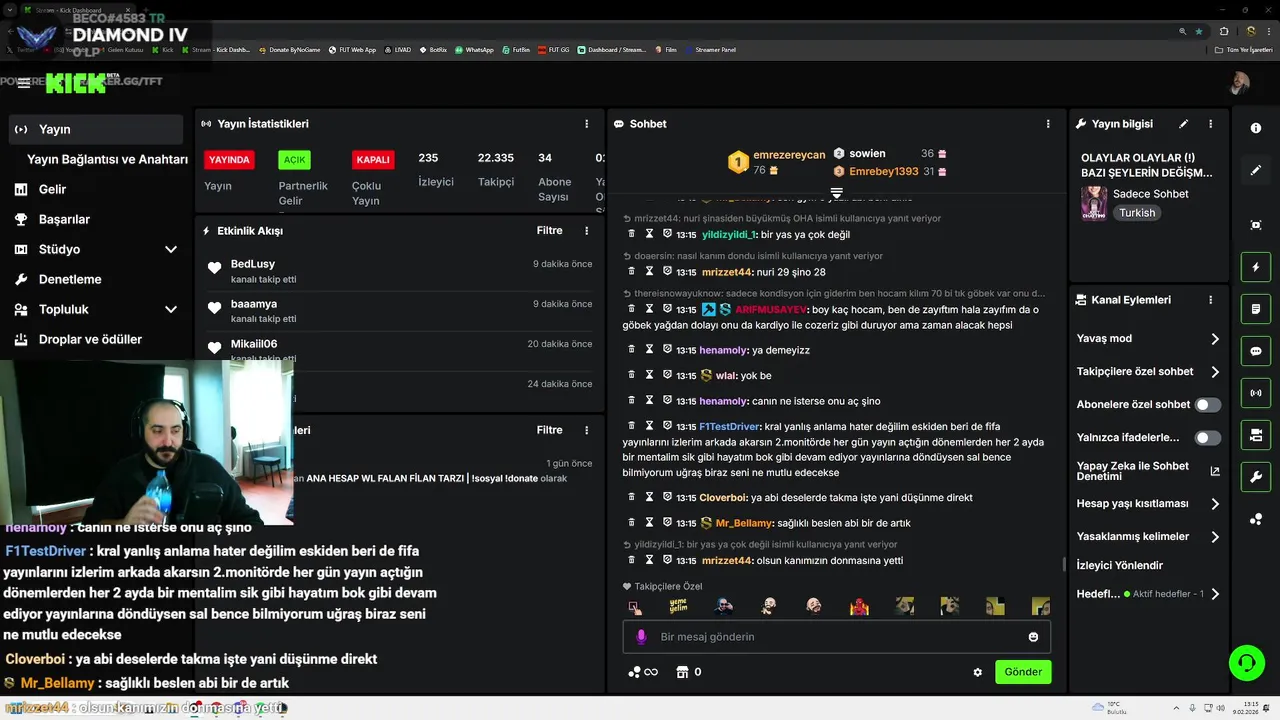This screenshot has width=1280, height=720.
Task: Click the YAYINDA status badge
Action: click(x=229, y=159)
